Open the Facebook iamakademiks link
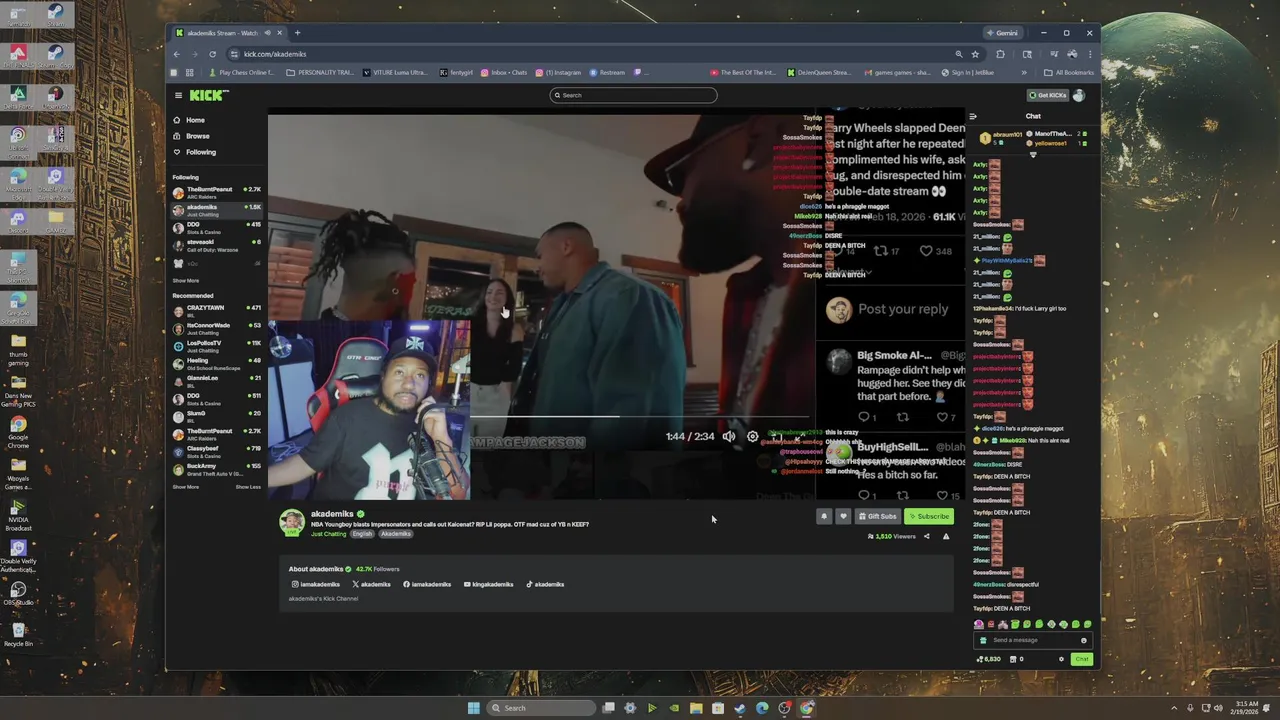Image resolution: width=1280 pixels, height=720 pixels. click(x=427, y=584)
